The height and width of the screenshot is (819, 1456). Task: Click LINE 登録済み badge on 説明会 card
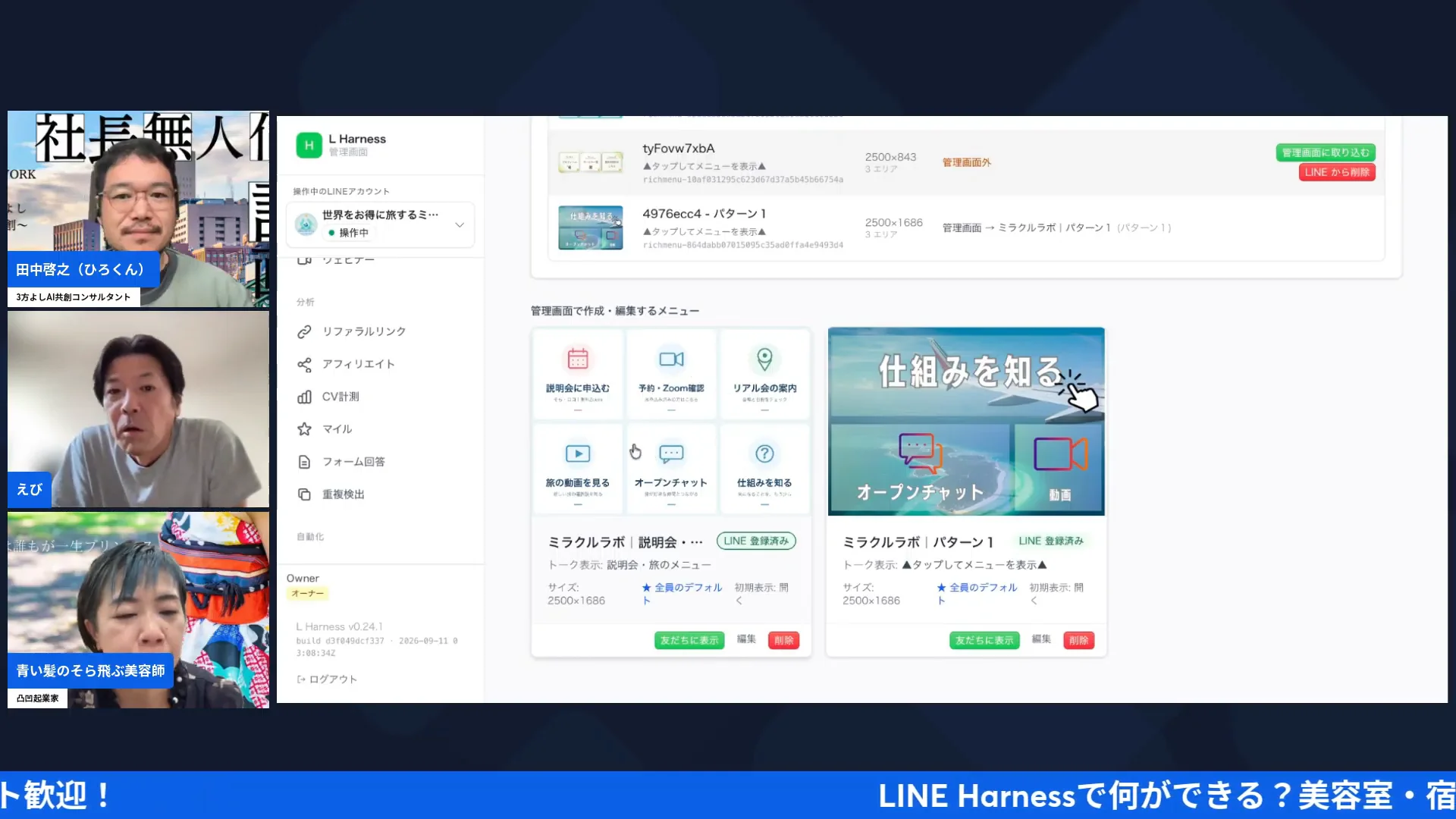click(x=756, y=541)
